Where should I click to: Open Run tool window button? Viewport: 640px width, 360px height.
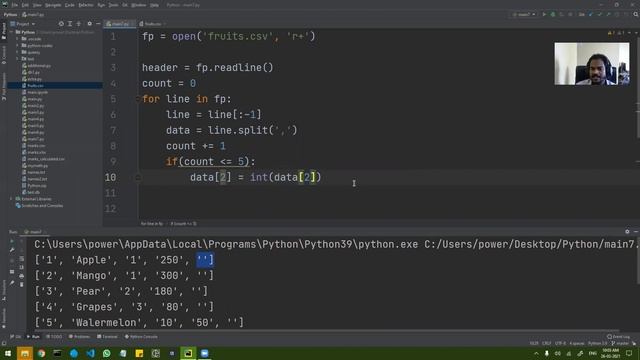[33, 337]
